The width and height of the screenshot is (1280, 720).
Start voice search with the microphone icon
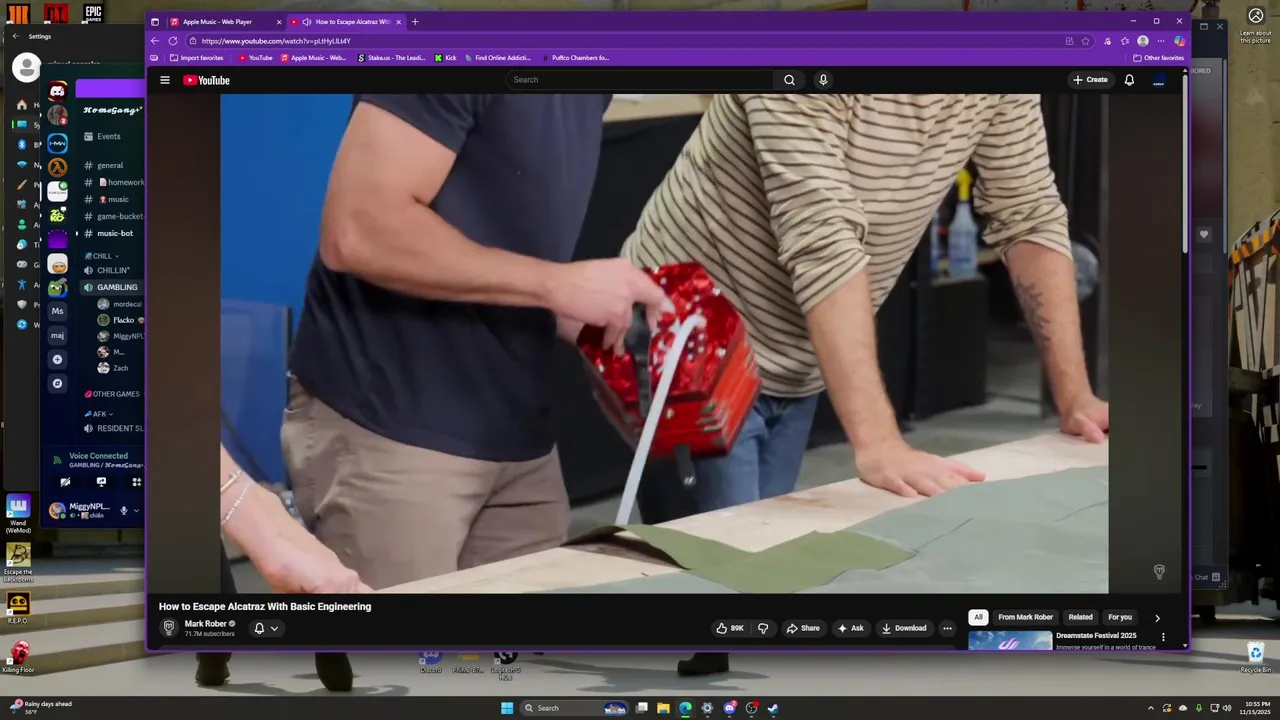[823, 80]
